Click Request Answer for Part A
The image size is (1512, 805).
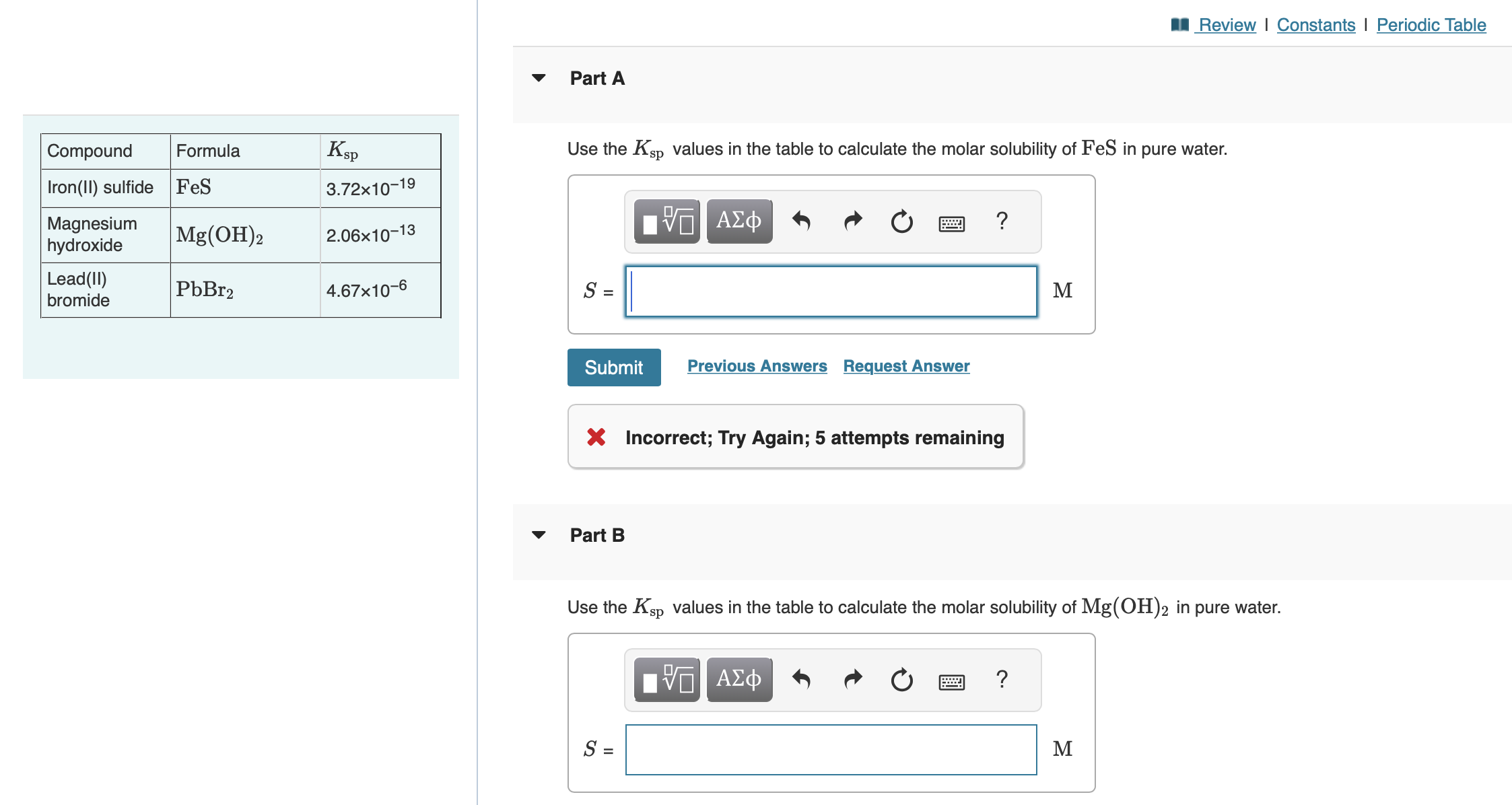click(x=905, y=365)
